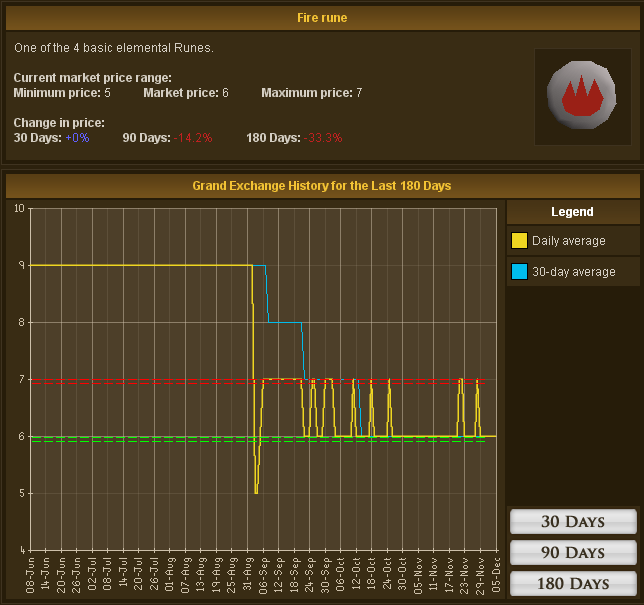This screenshot has width=644, height=605.
Task: Click the 30-day average legend label
Action: (x=574, y=271)
